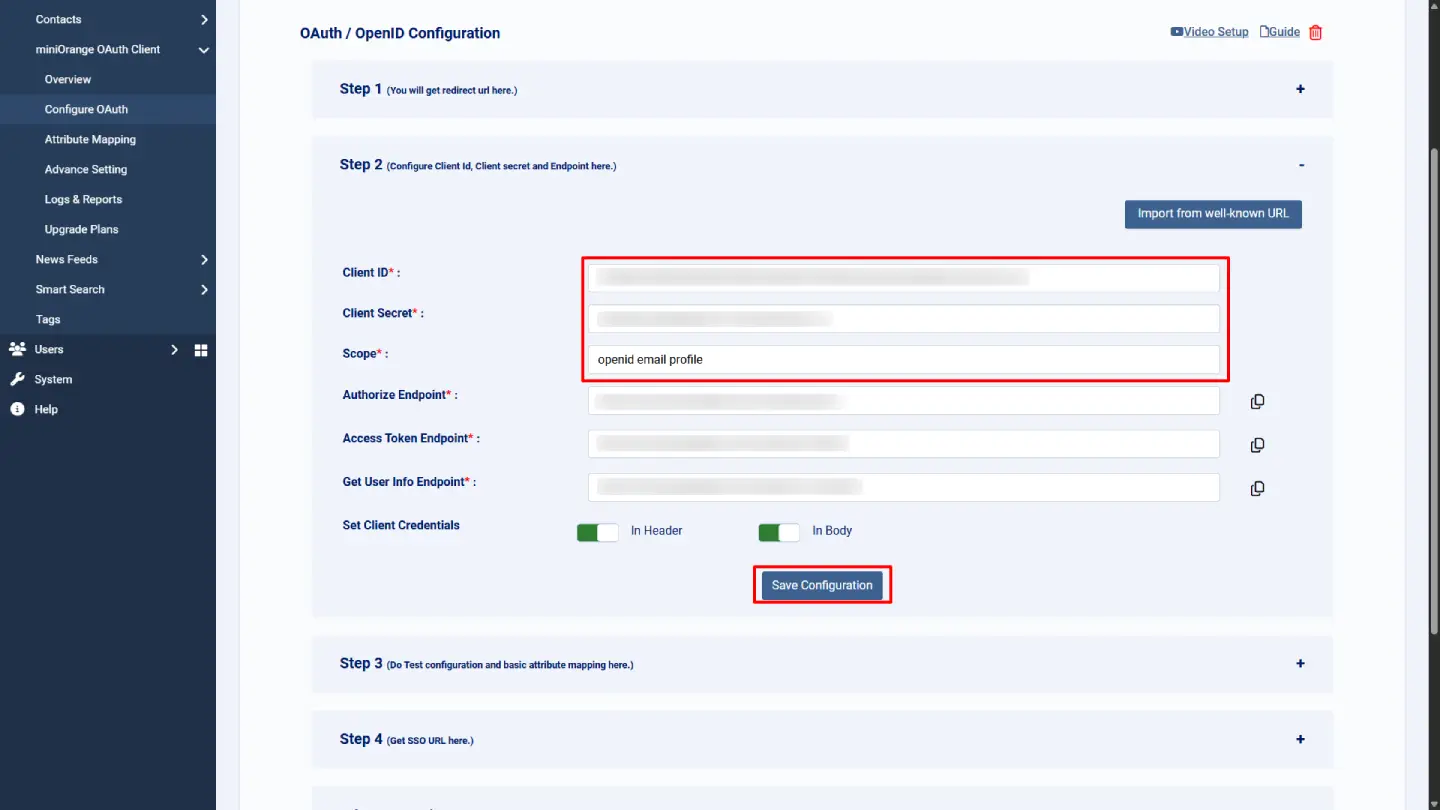Click the Save Configuration button
The width and height of the screenshot is (1440, 810).
coord(822,586)
